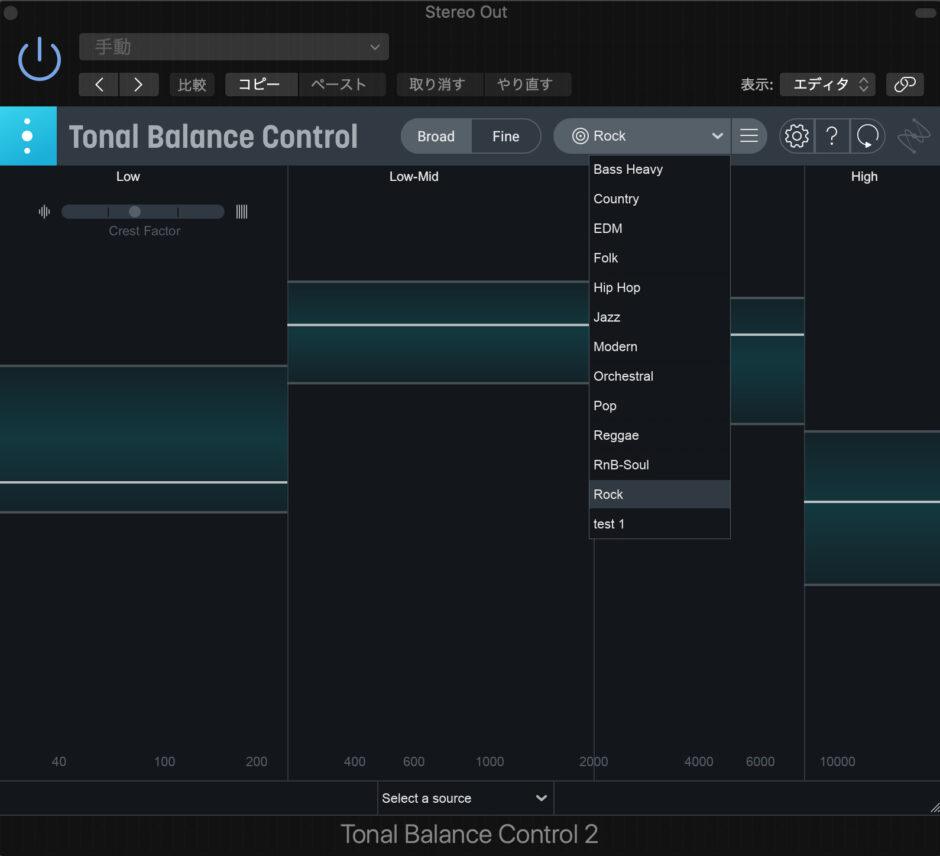The image size is (940, 856).
Task: Open the Select a source dropdown
Action: click(464, 798)
